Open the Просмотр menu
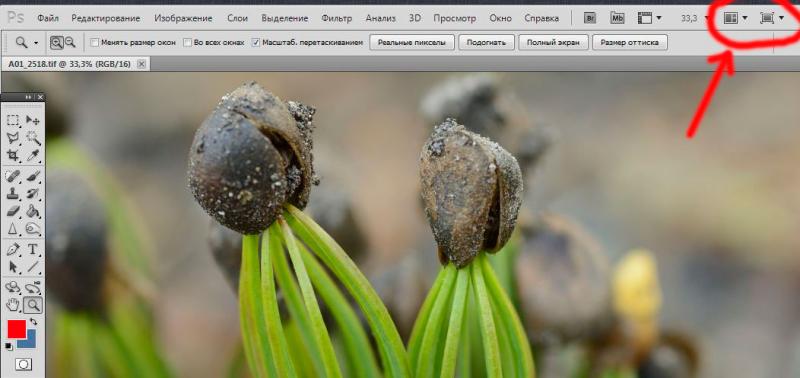 tap(455, 18)
